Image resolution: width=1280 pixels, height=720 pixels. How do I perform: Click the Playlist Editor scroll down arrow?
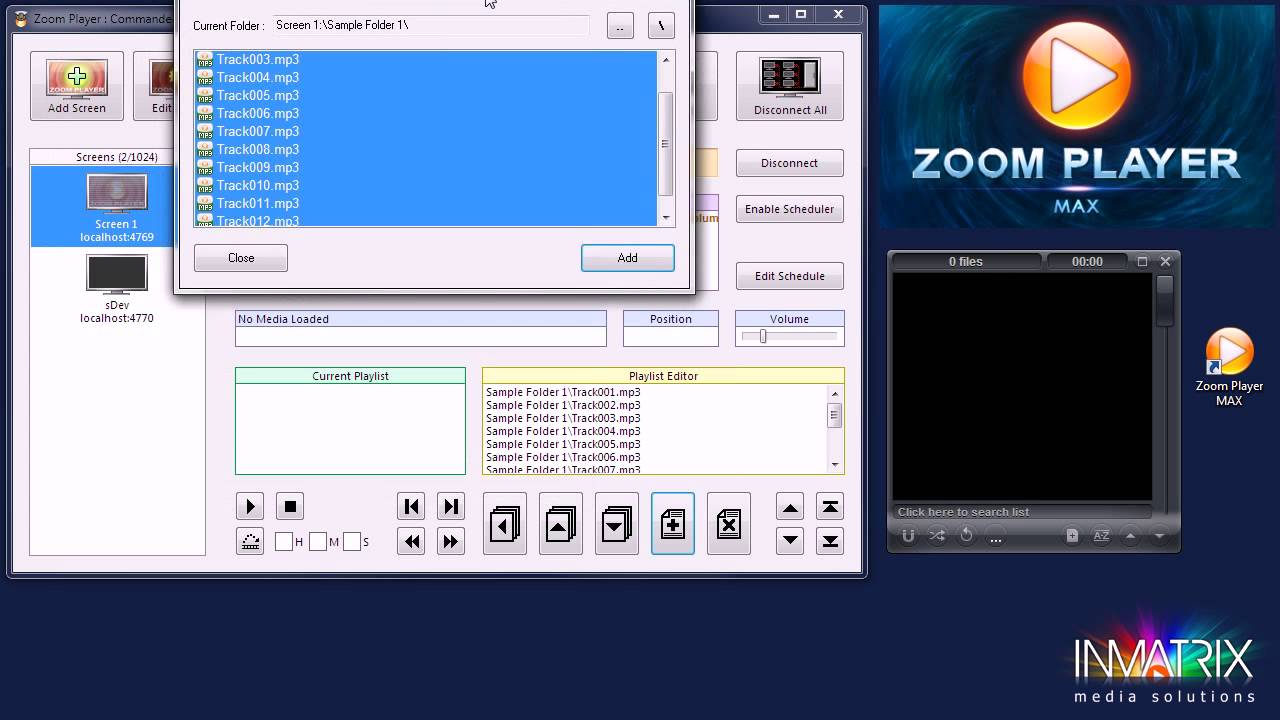tap(835, 464)
